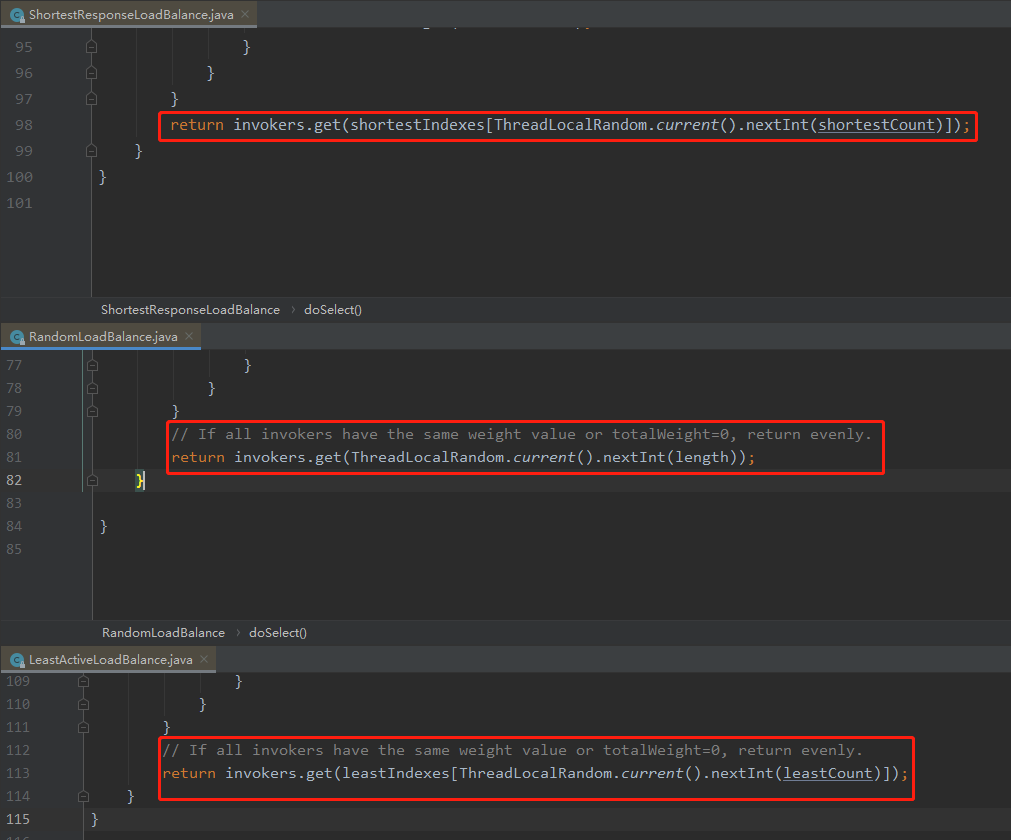Screen dimensions: 1011x840
Task: Collapse the code fold at line 97
Action: (92, 99)
